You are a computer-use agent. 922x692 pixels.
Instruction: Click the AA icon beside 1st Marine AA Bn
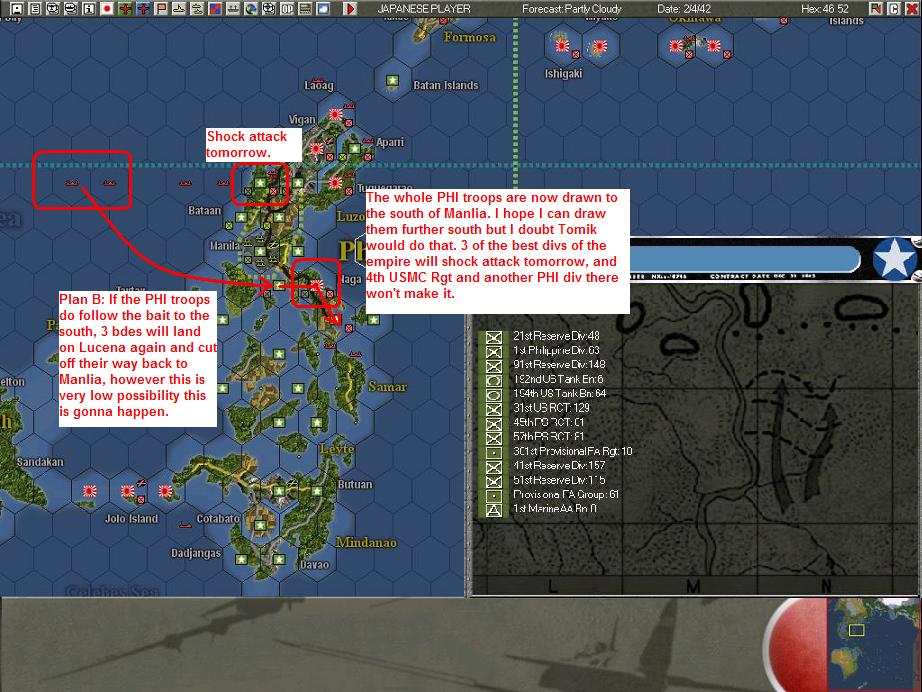tap(494, 510)
